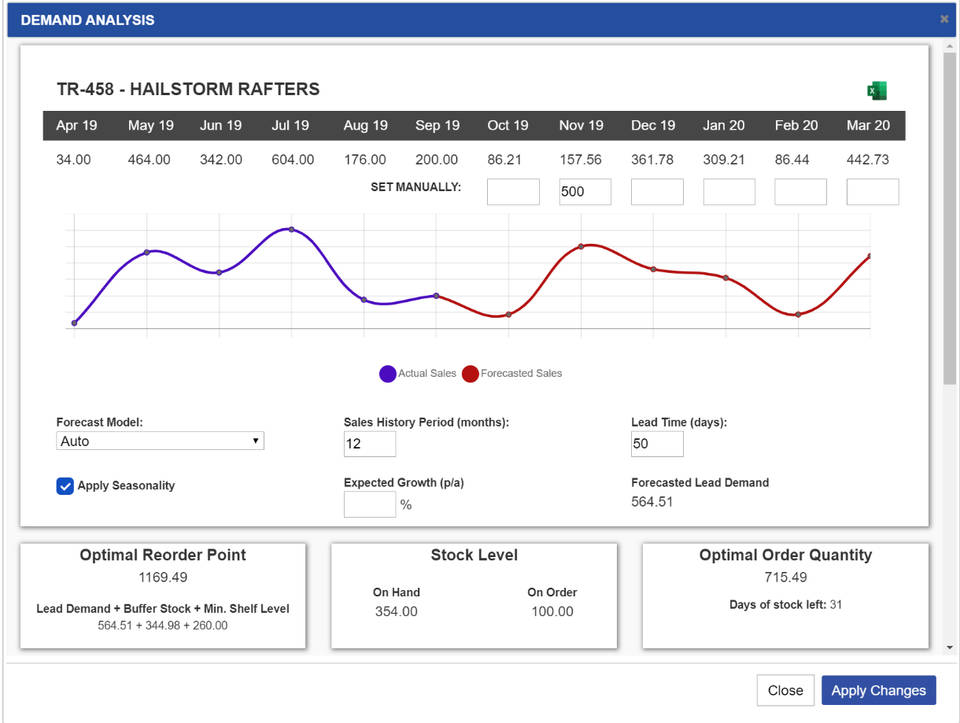The width and height of the screenshot is (960, 723).
Task: Click the May 19 chart data point
Action: point(146,252)
